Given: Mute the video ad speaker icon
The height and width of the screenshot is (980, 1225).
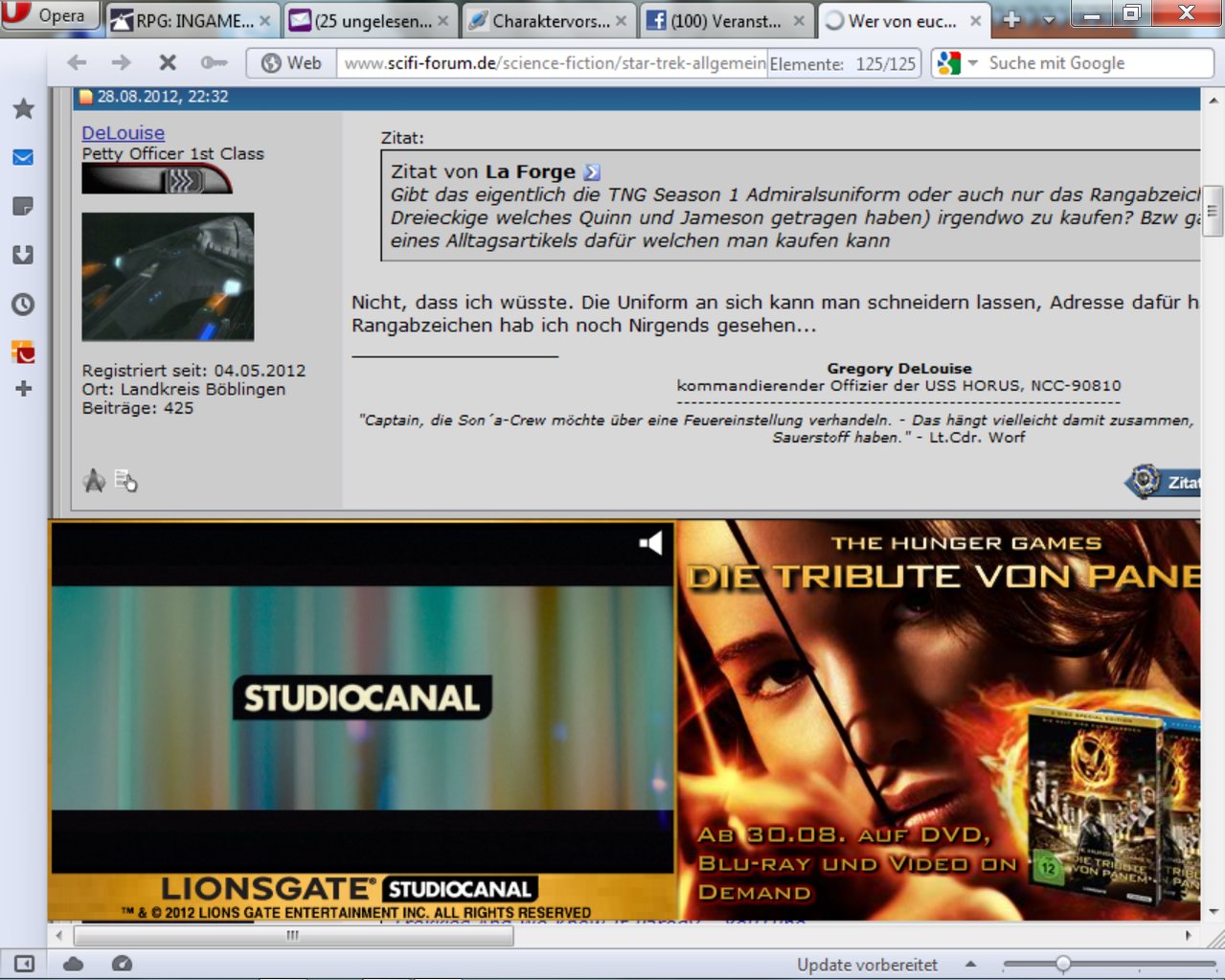Looking at the screenshot, I should (x=651, y=544).
